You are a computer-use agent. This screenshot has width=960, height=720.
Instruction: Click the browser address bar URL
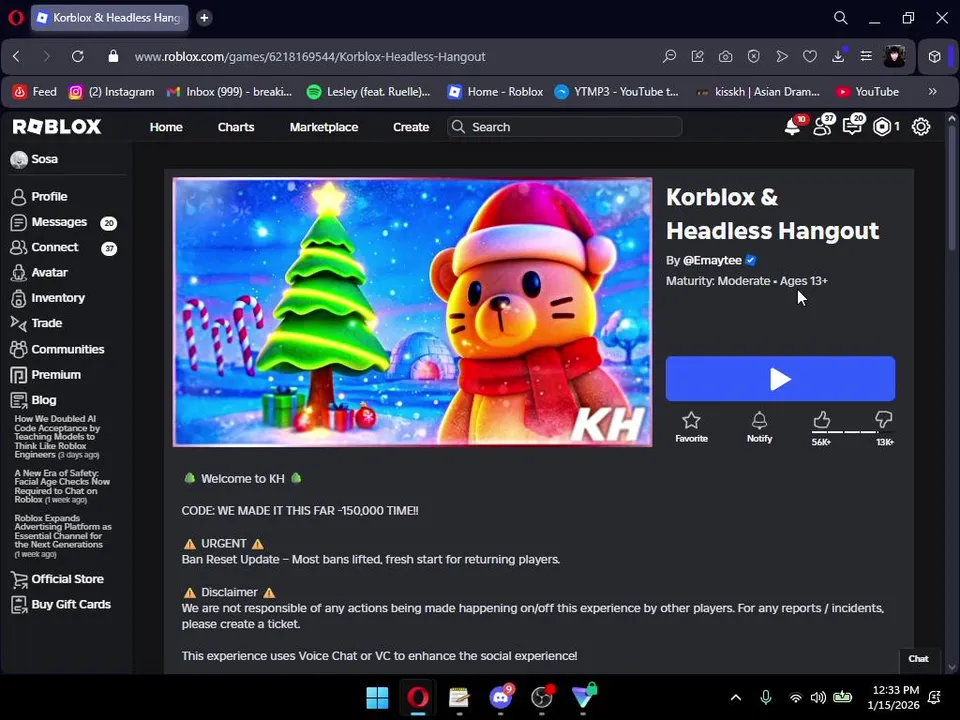(310, 56)
